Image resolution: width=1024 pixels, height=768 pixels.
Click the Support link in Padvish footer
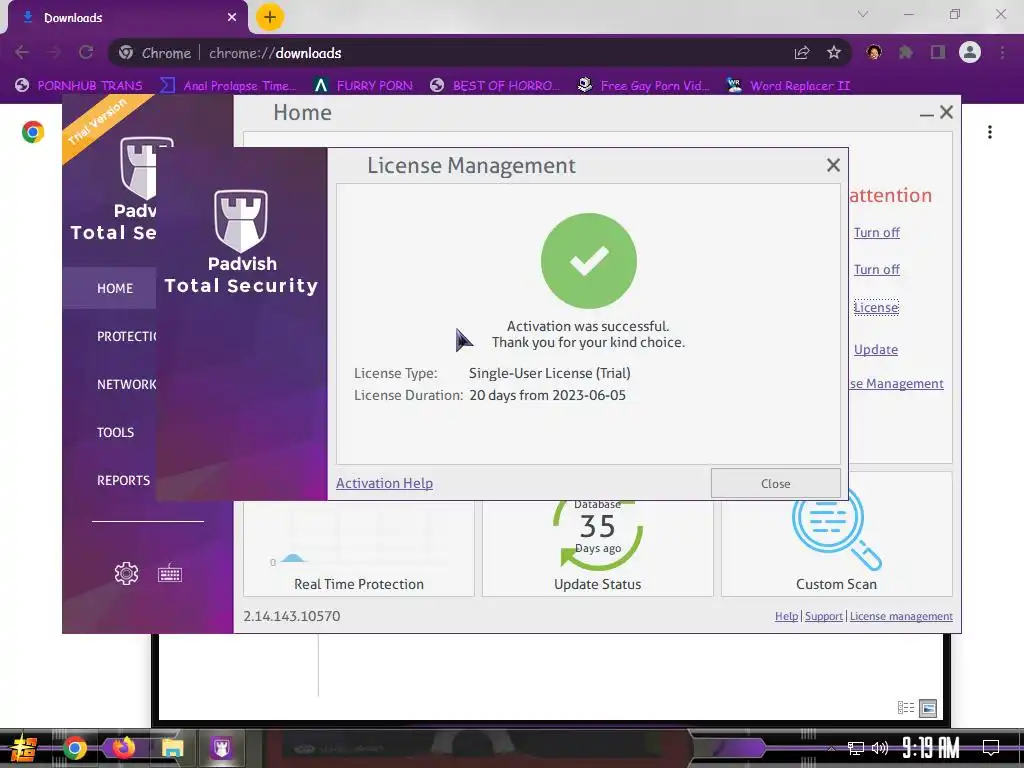click(x=824, y=616)
